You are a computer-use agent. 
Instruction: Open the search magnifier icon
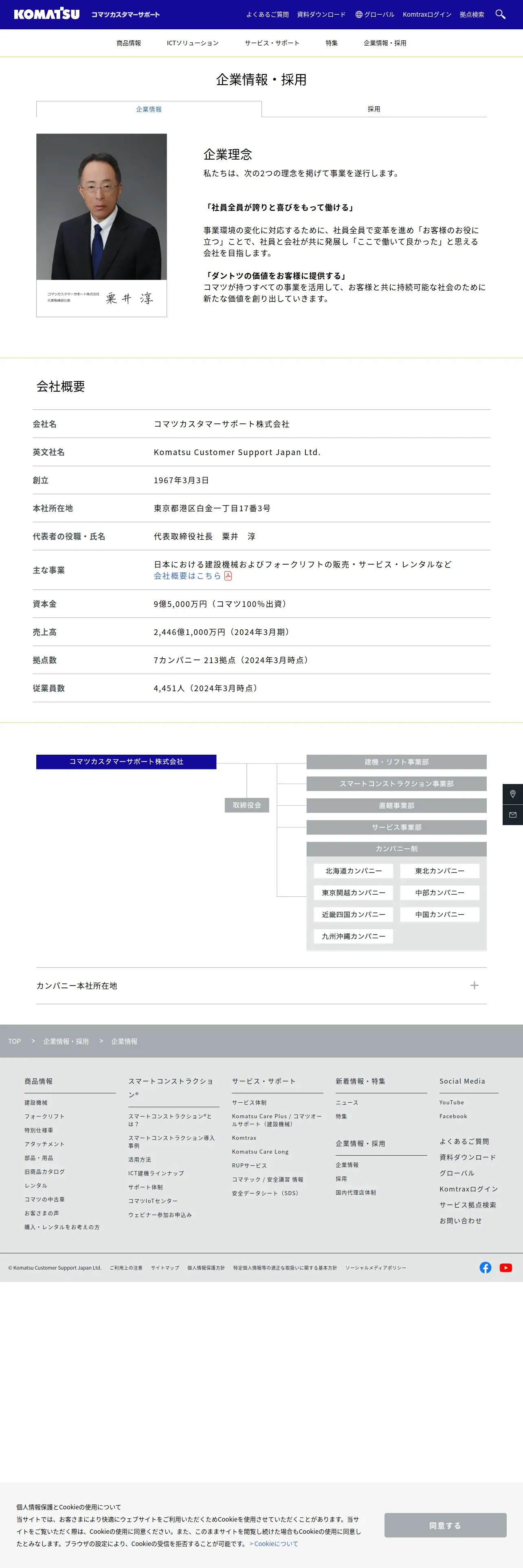pos(500,14)
